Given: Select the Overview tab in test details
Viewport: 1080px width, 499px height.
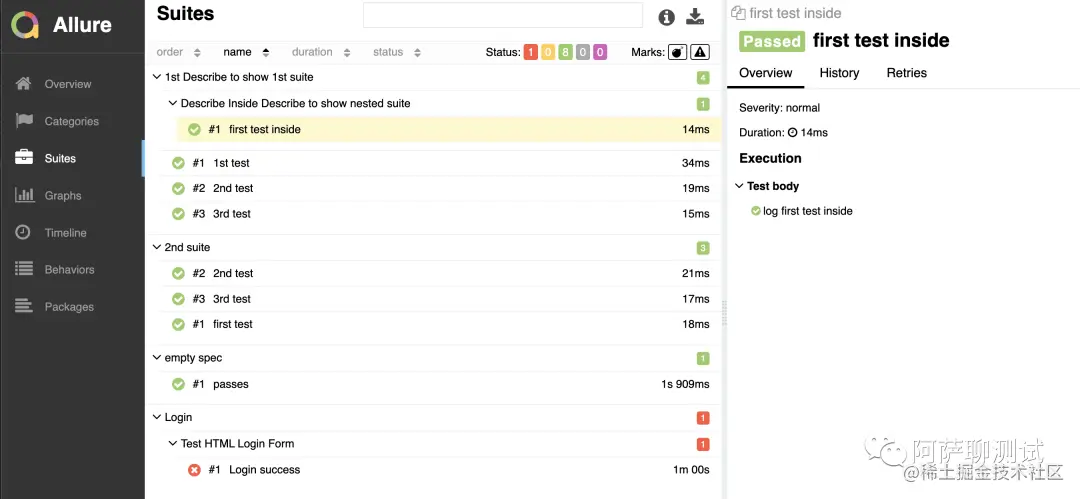Looking at the screenshot, I should pyautogui.click(x=765, y=73).
